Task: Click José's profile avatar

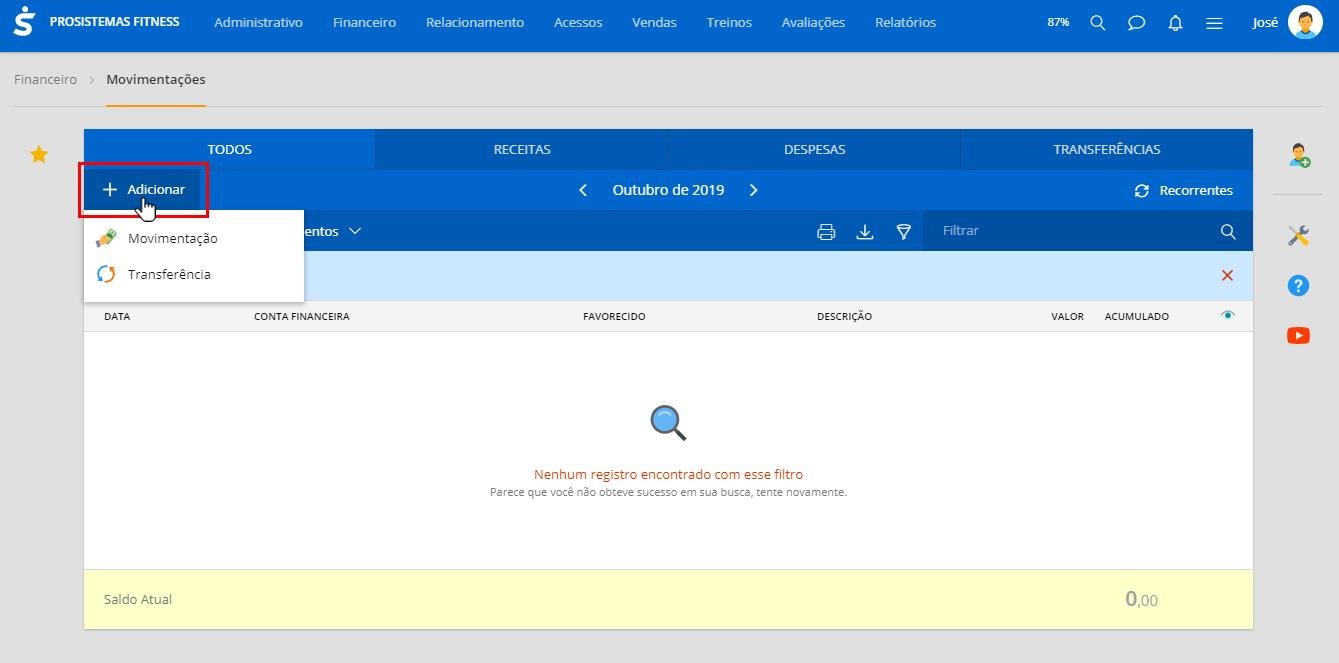Action: pyautogui.click(x=1305, y=22)
